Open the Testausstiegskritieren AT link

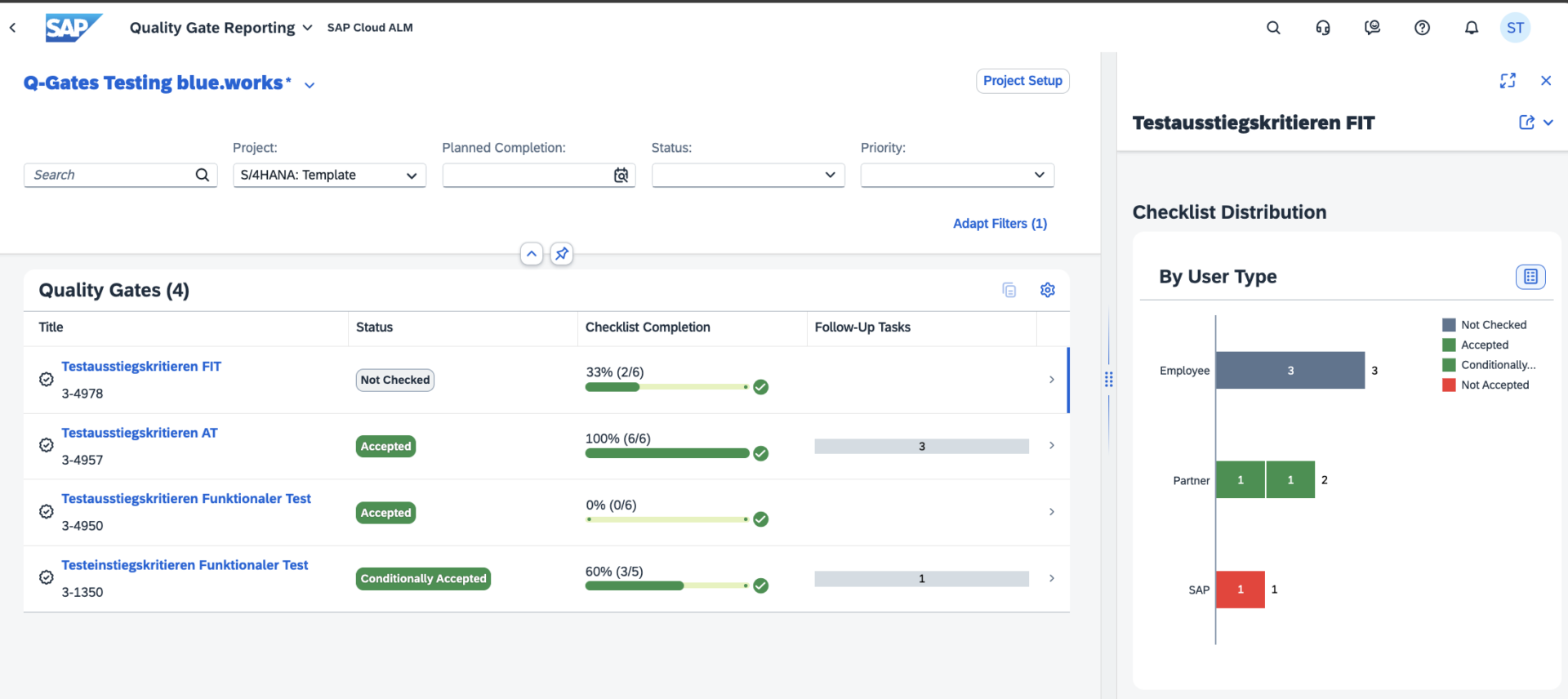click(x=140, y=433)
